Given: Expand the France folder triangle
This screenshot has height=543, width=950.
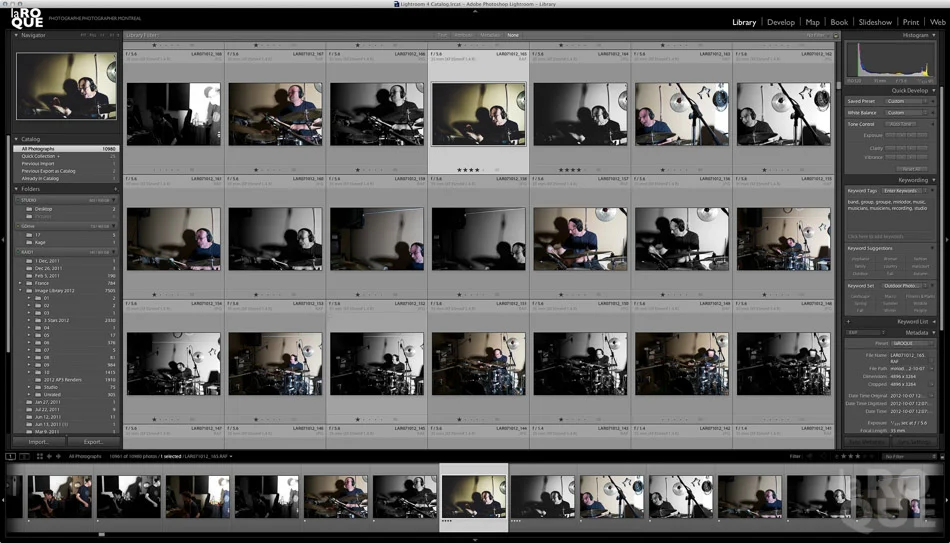Looking at the screenshot, I should tap(21, 283).
